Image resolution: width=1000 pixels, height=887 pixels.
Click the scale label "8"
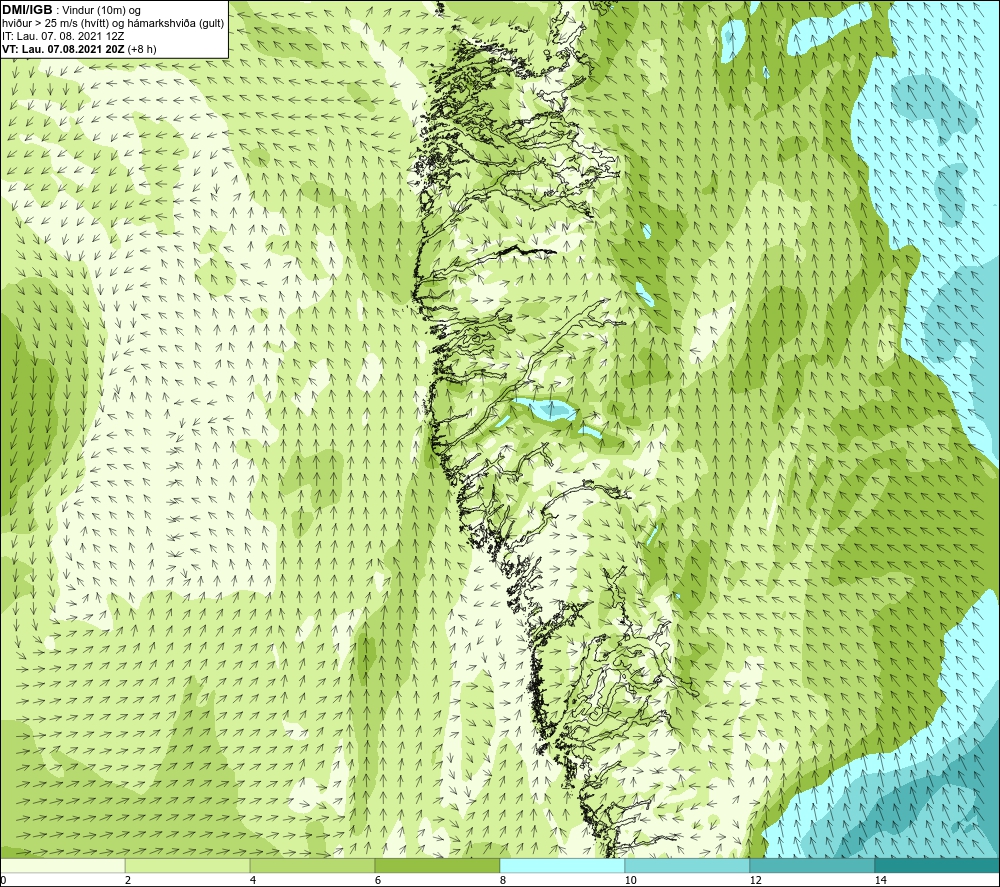point(503,880)
